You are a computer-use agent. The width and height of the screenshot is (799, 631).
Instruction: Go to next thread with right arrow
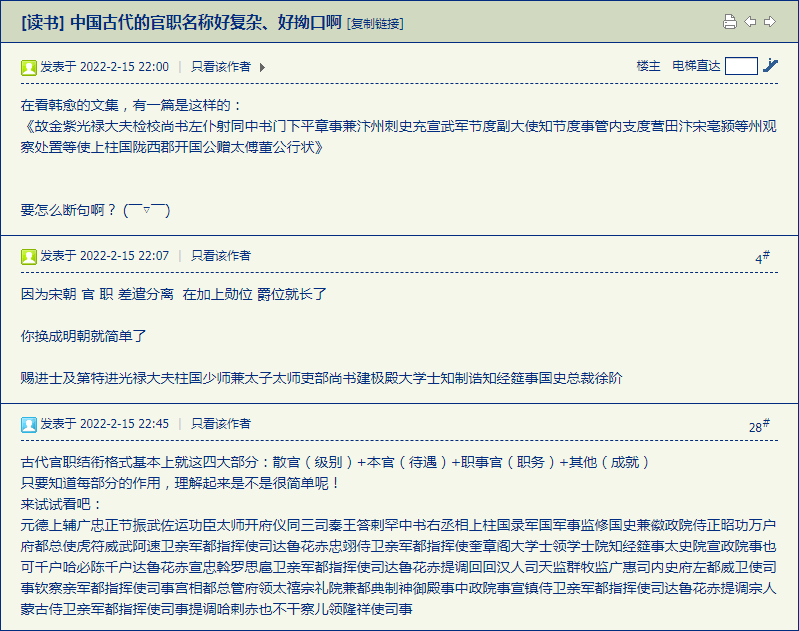tap(770, 21)
